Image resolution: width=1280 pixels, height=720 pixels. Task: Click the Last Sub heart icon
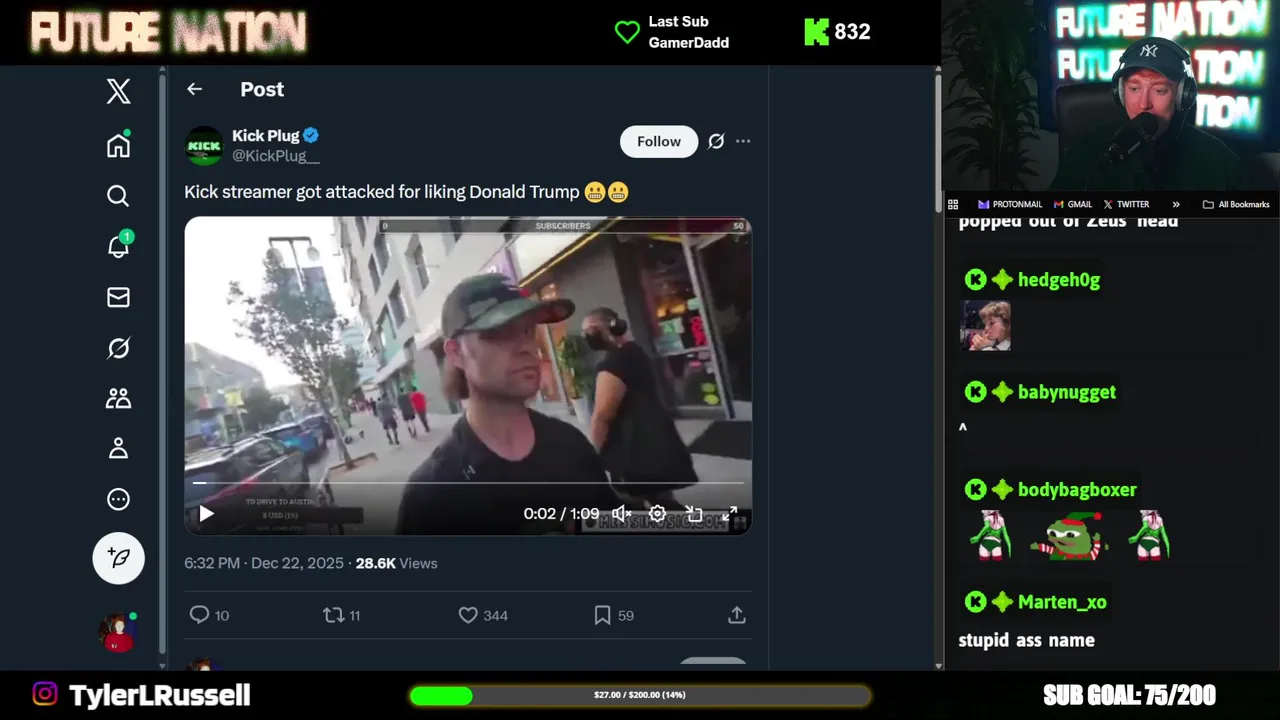[627, 32]
